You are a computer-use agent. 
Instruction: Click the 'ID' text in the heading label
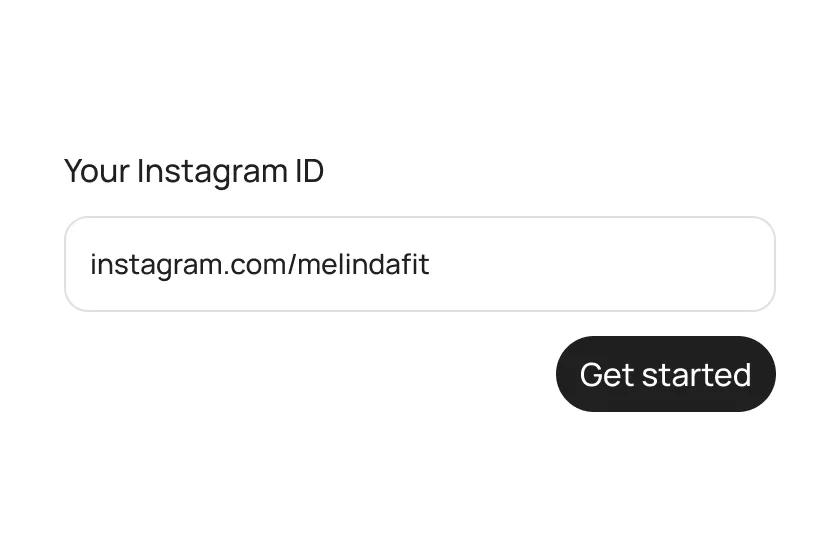click(310, 171)
